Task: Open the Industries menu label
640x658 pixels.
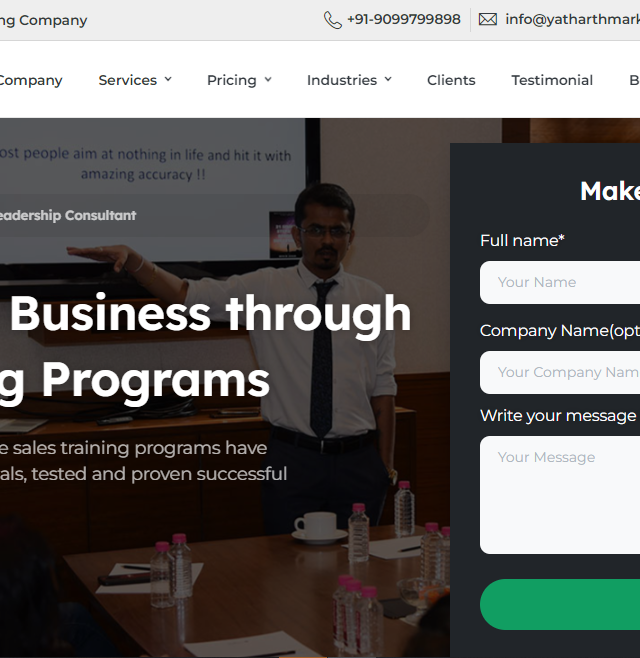Action: click(x=342, y=80)
